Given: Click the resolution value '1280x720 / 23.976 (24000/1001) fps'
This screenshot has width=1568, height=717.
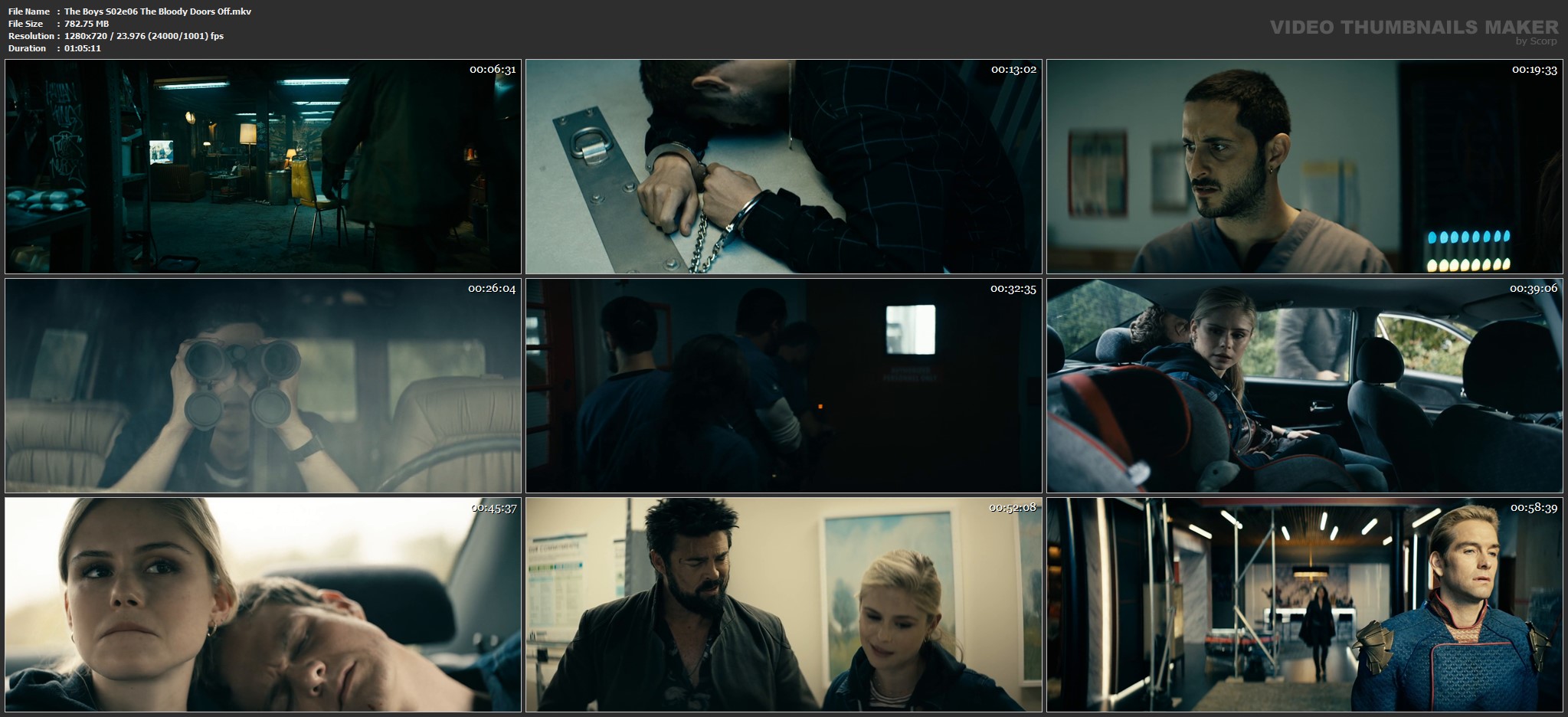Looking at the screenshot, I should point(144,36).
